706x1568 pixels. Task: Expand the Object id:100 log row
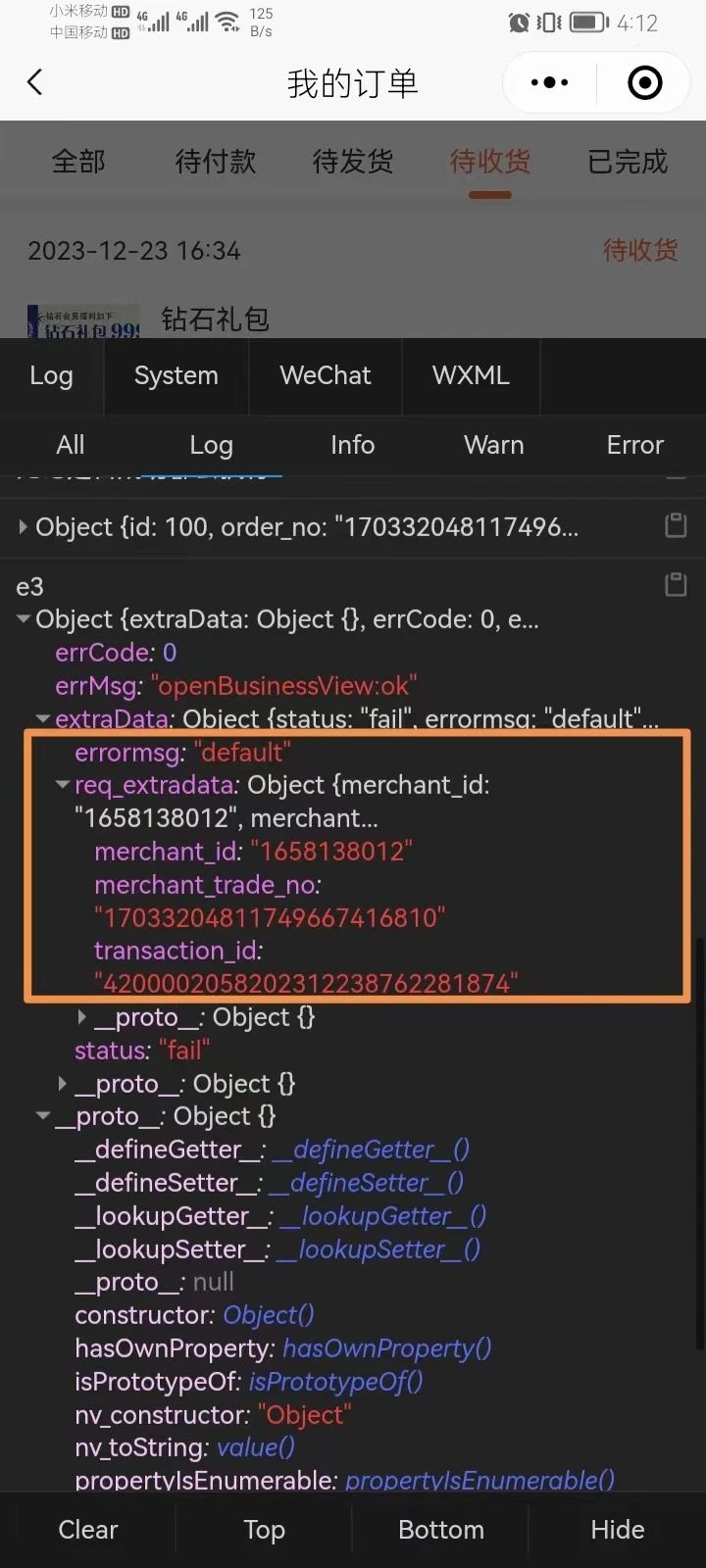coord(23,526)
